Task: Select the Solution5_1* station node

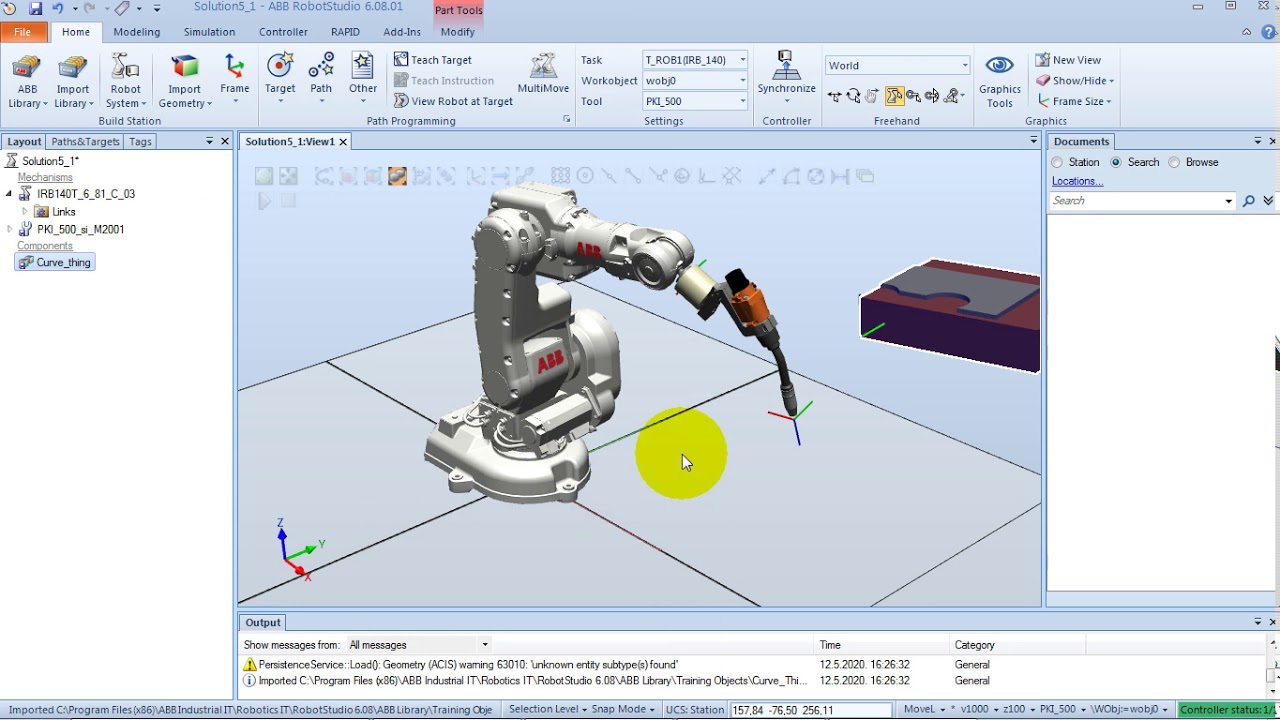Action: (42, 161)
